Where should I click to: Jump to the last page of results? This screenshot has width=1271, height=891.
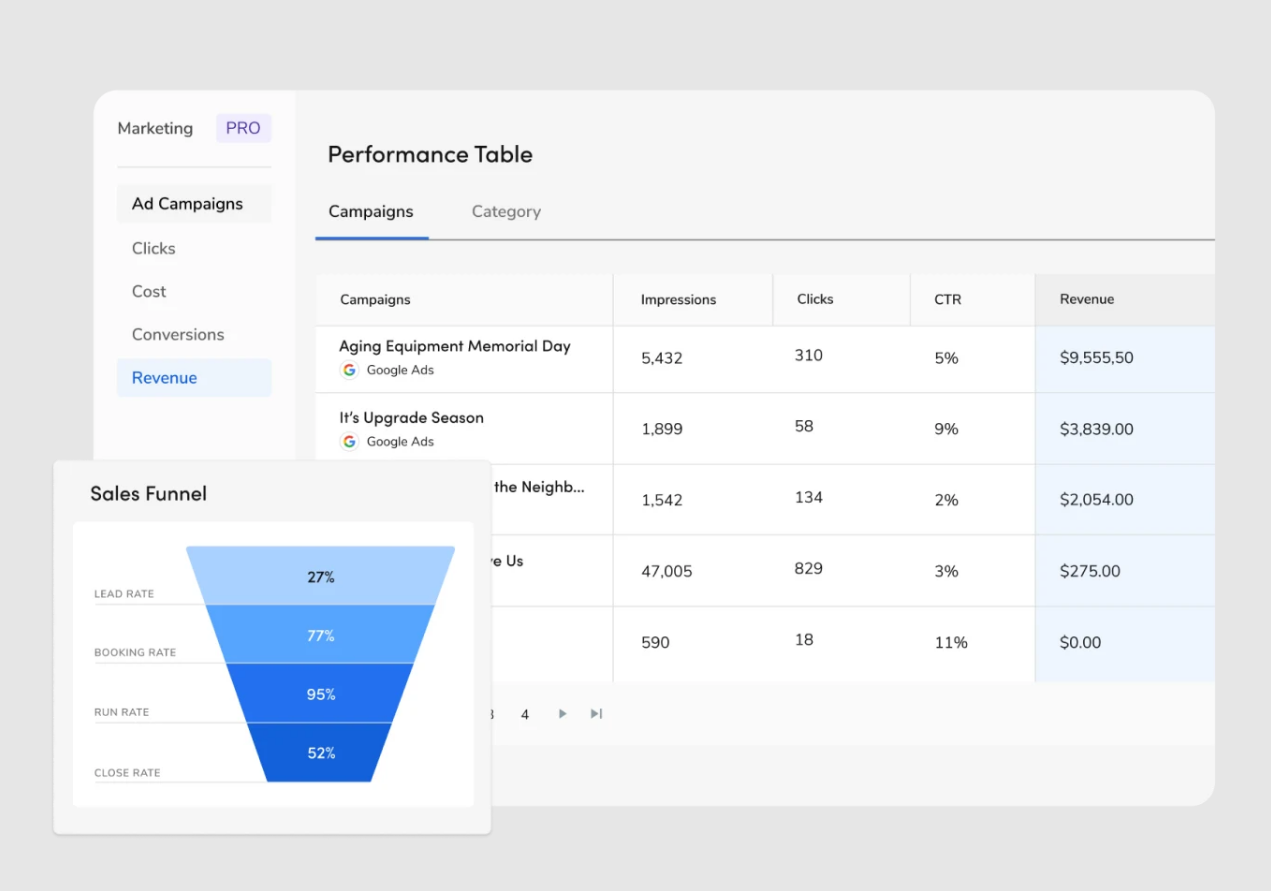(x=596, y=714)
